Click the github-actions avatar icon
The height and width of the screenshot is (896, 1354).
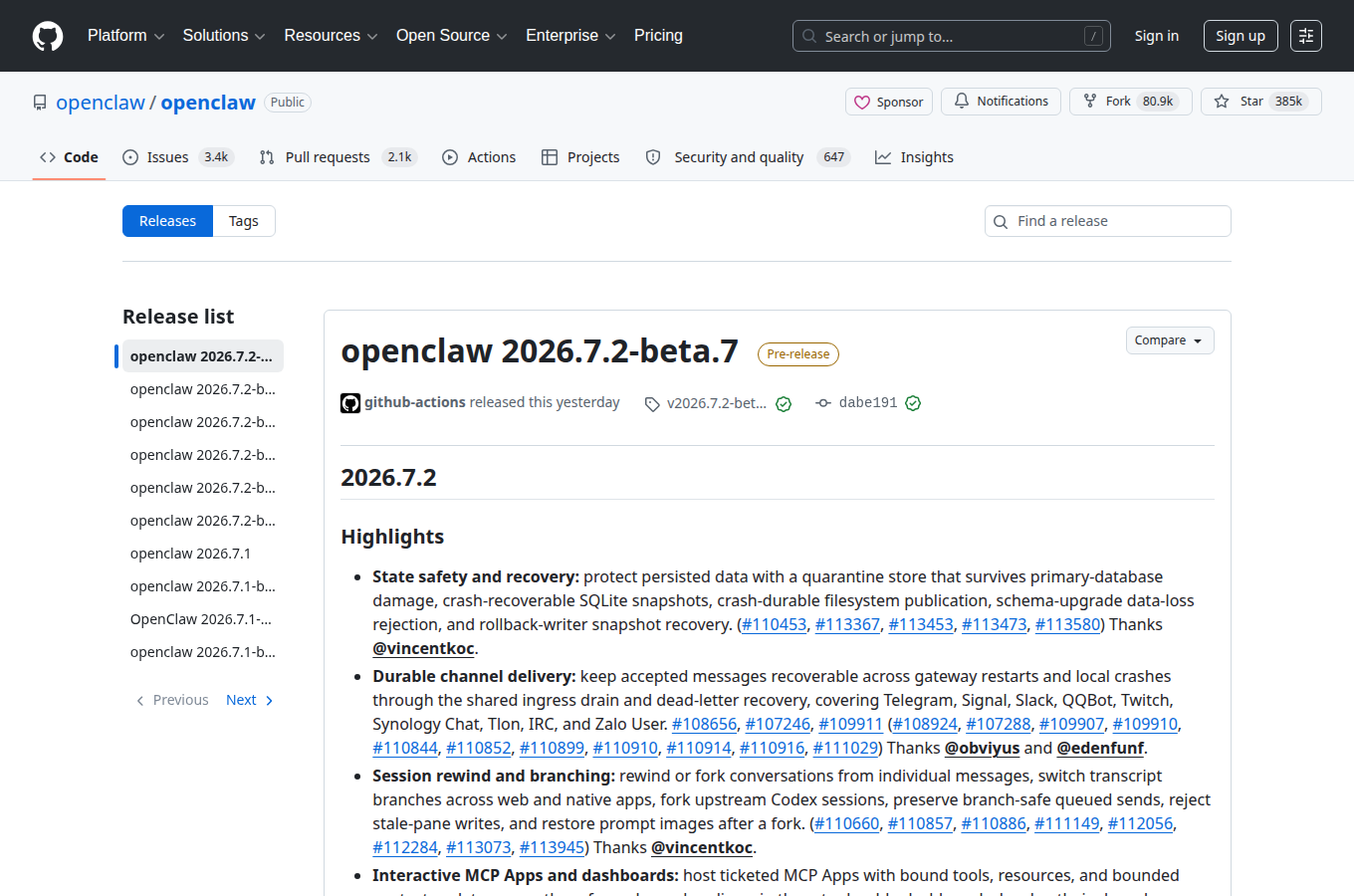click(350, 403)
